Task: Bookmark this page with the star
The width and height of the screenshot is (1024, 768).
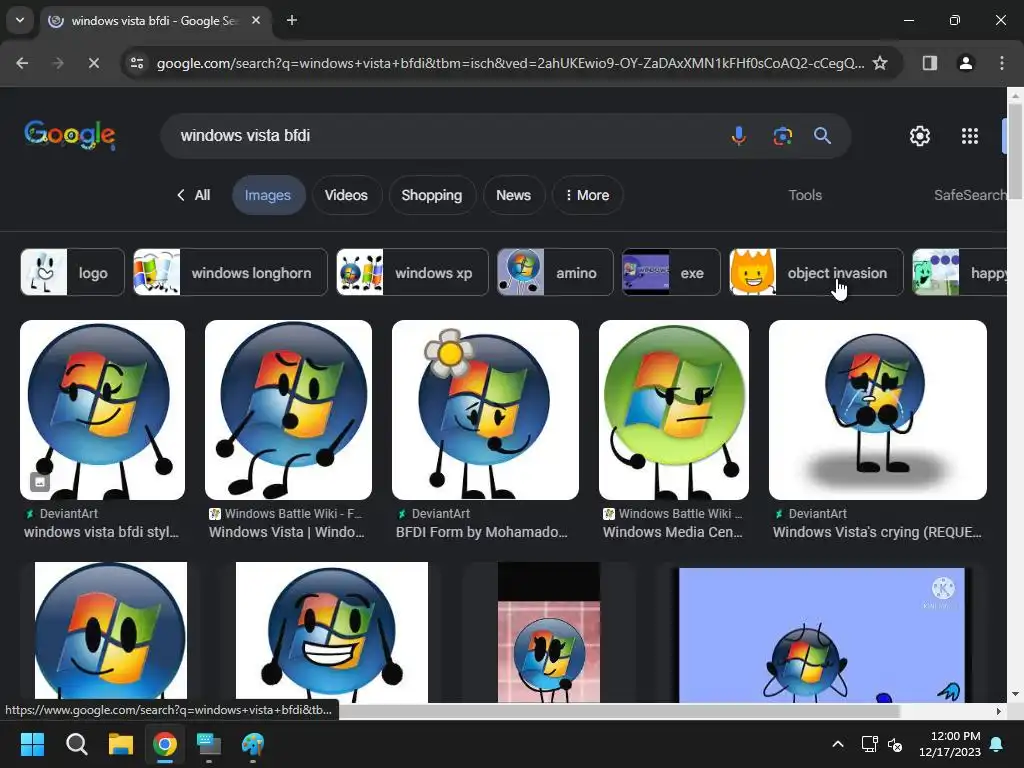Action: click(x=880, y=63)
